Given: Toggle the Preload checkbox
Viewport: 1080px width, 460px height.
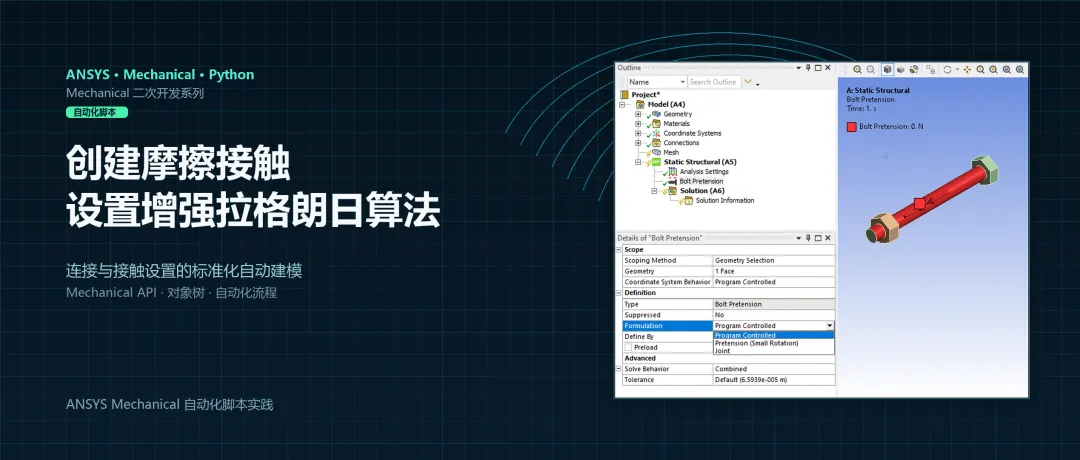Looking at the screenshot, I should (628, 347).
